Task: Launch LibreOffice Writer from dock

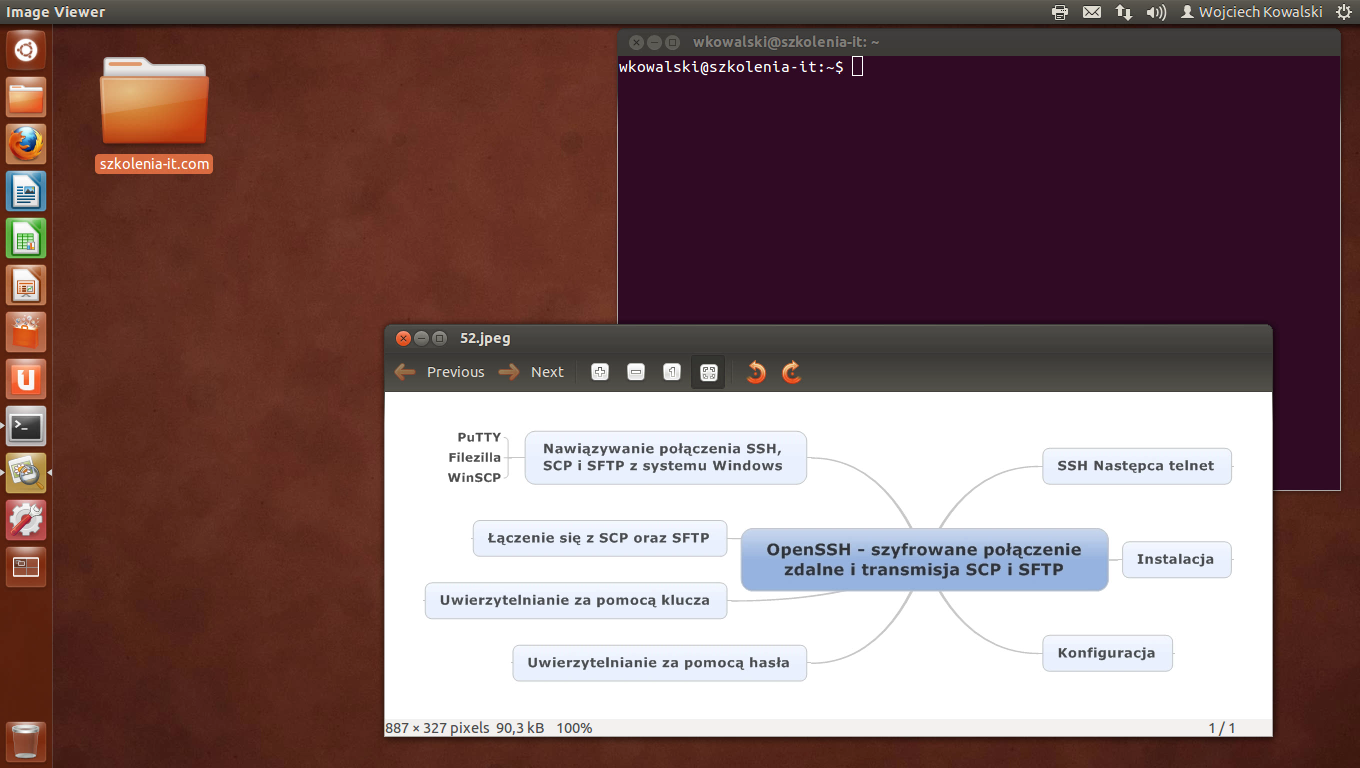Action: (x=26, y=191)
